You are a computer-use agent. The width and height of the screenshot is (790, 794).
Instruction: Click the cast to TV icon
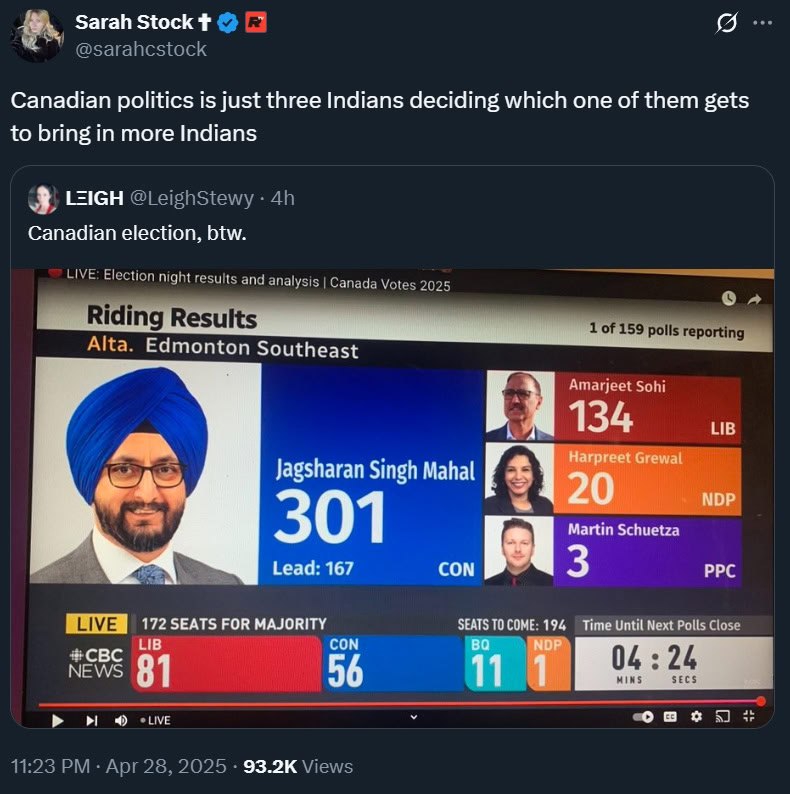(x=723, y=716)
